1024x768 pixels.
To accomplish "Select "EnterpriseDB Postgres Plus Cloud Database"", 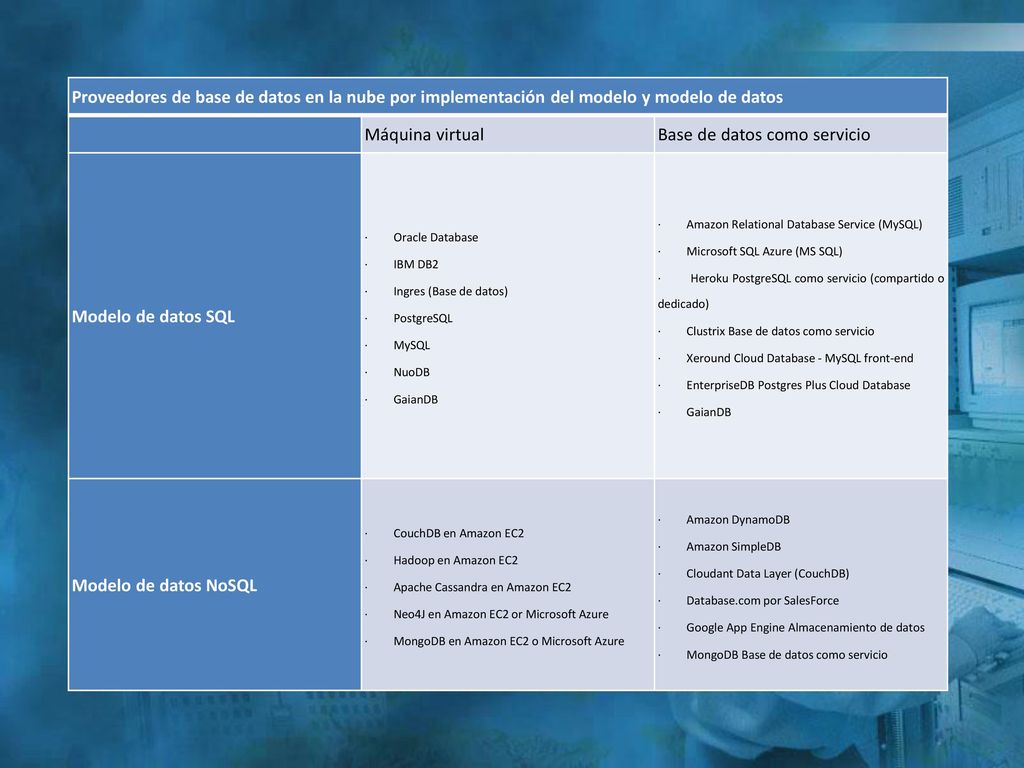I will tap(798, 385).
